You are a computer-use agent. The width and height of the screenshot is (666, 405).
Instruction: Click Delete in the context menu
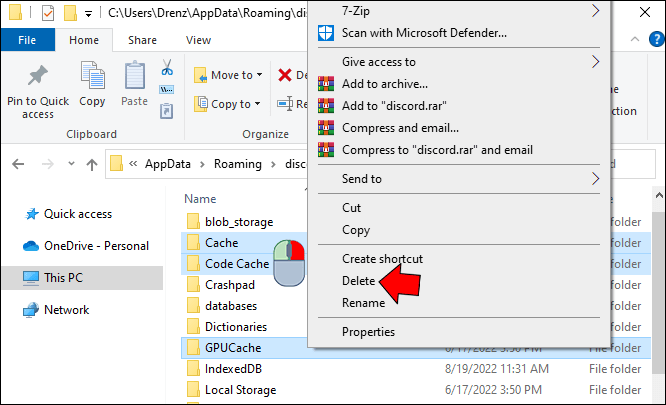(x=358, y=281)
